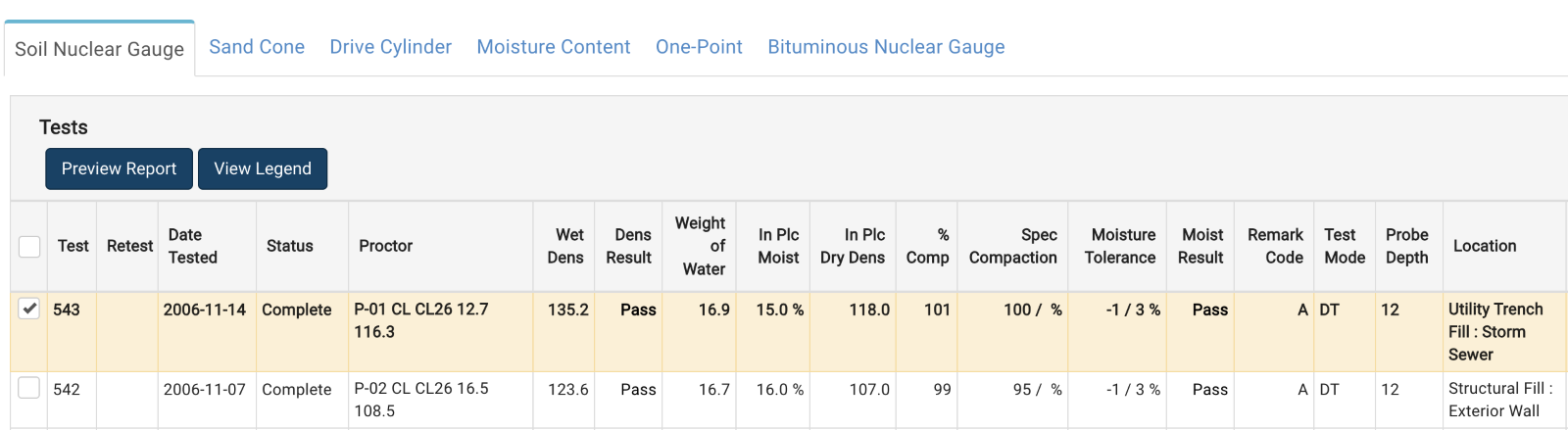Select the Moisture Content tab

click(x=554, y=47)
